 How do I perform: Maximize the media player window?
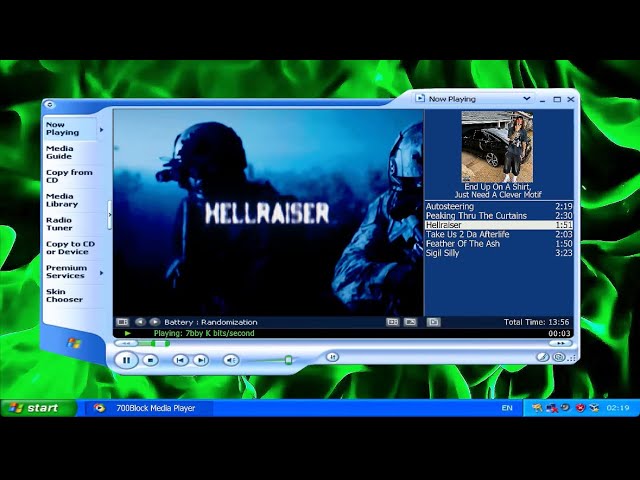tap(557, 99)
